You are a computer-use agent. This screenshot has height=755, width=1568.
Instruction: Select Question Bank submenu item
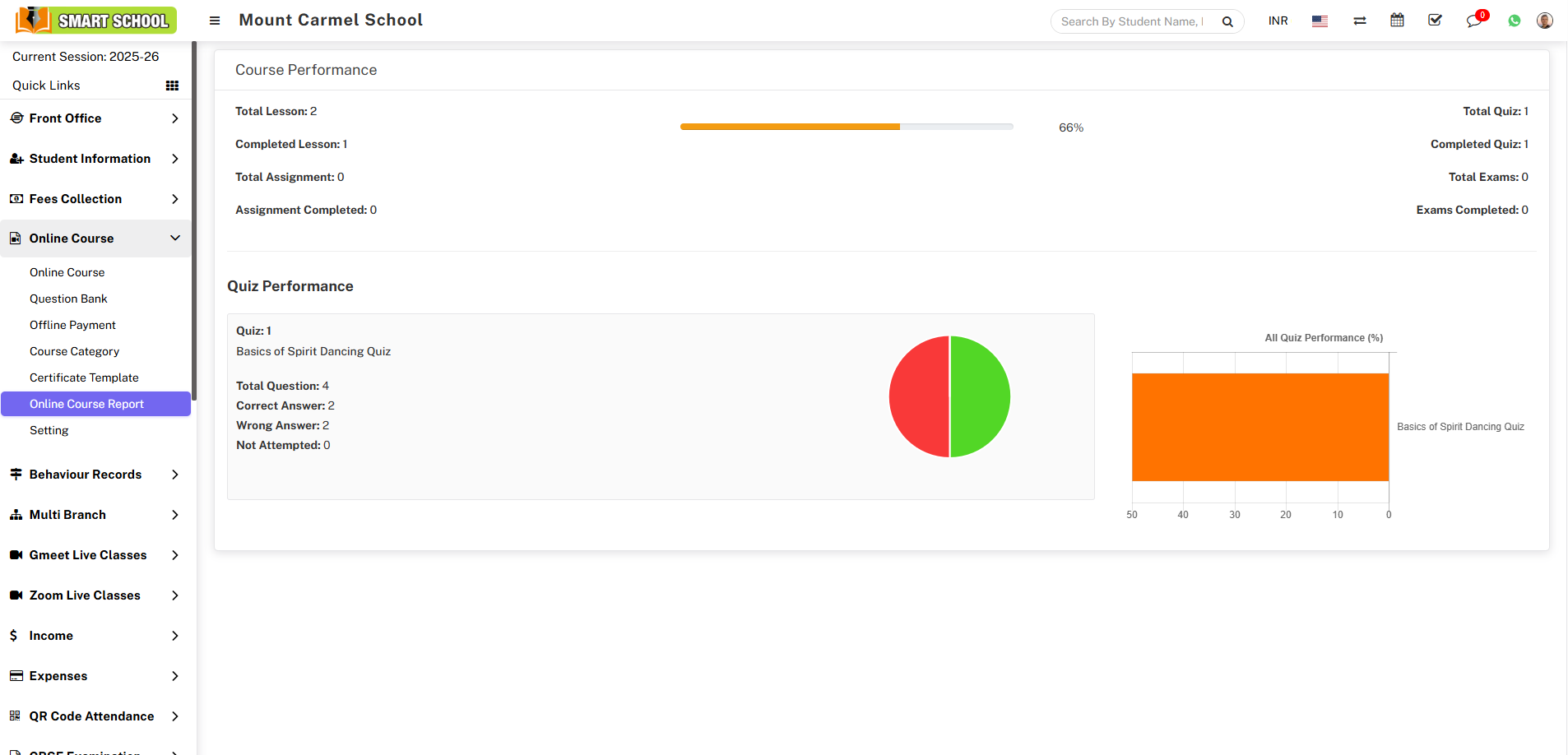tap(68, 299)
